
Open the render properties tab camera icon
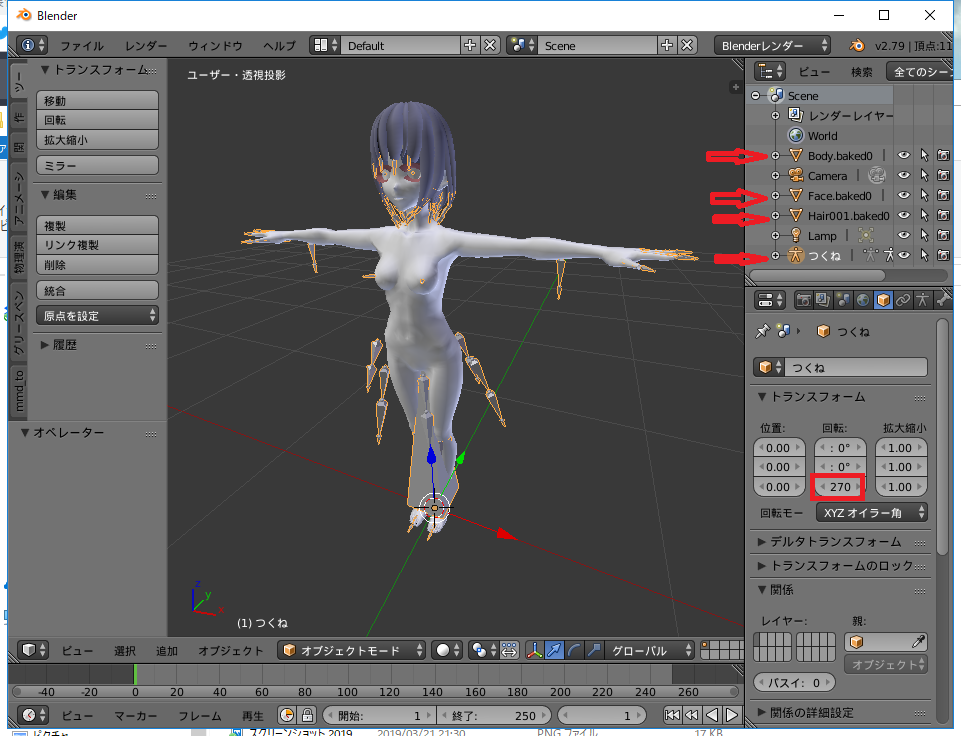(803, 300)
